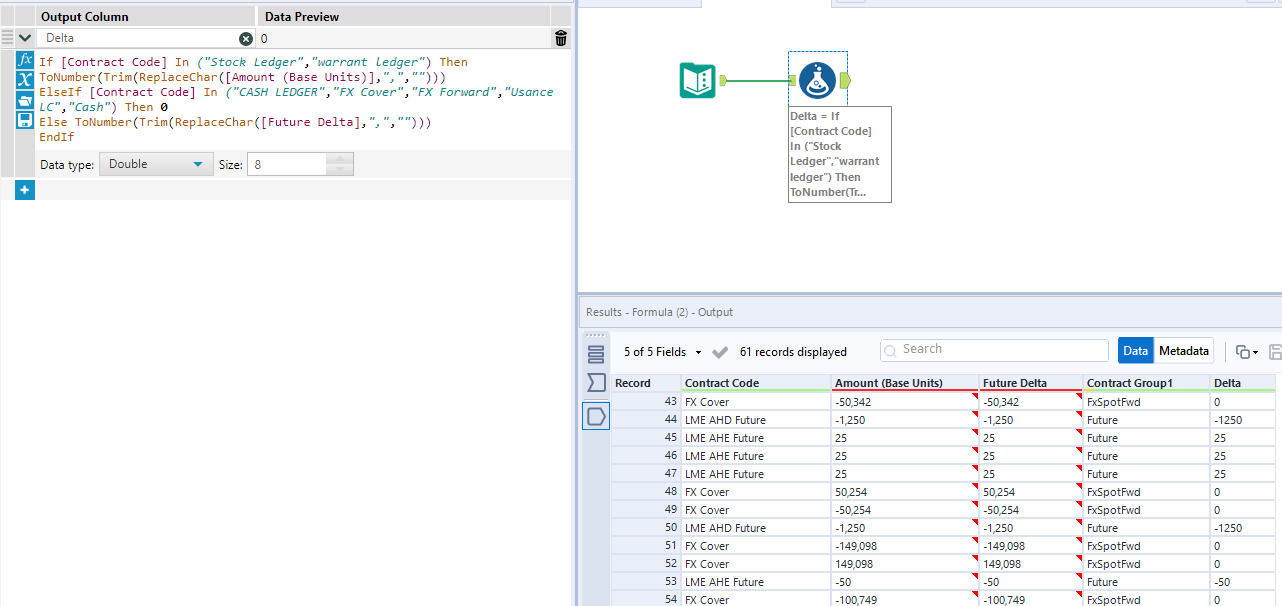Select the Formula tool on canvas

pos(817,80)
